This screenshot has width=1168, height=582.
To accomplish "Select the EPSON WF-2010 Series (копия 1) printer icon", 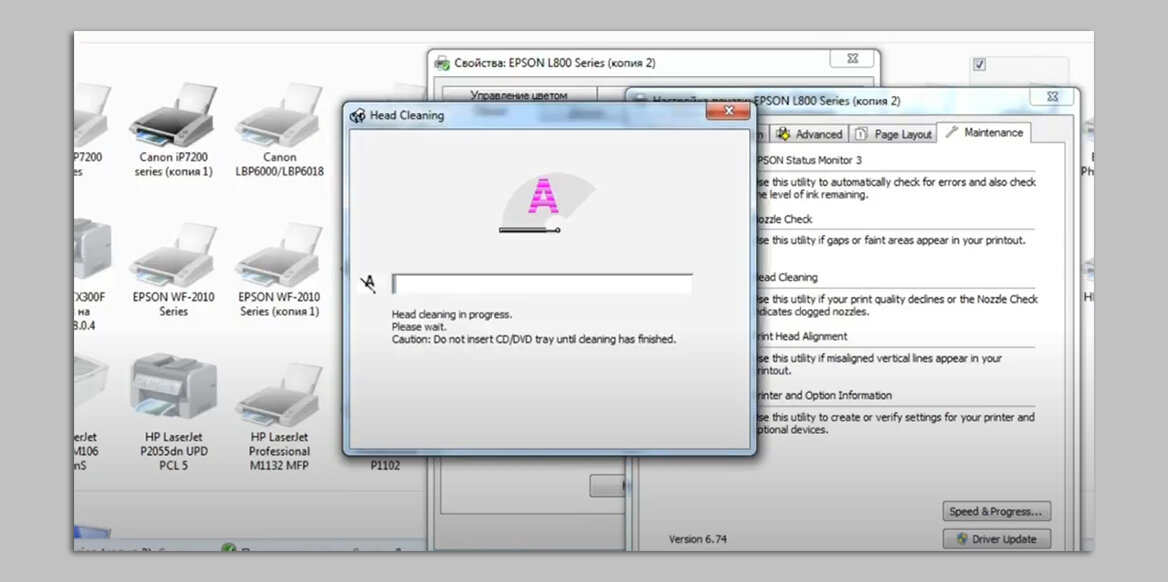I will tap(279, 255).
